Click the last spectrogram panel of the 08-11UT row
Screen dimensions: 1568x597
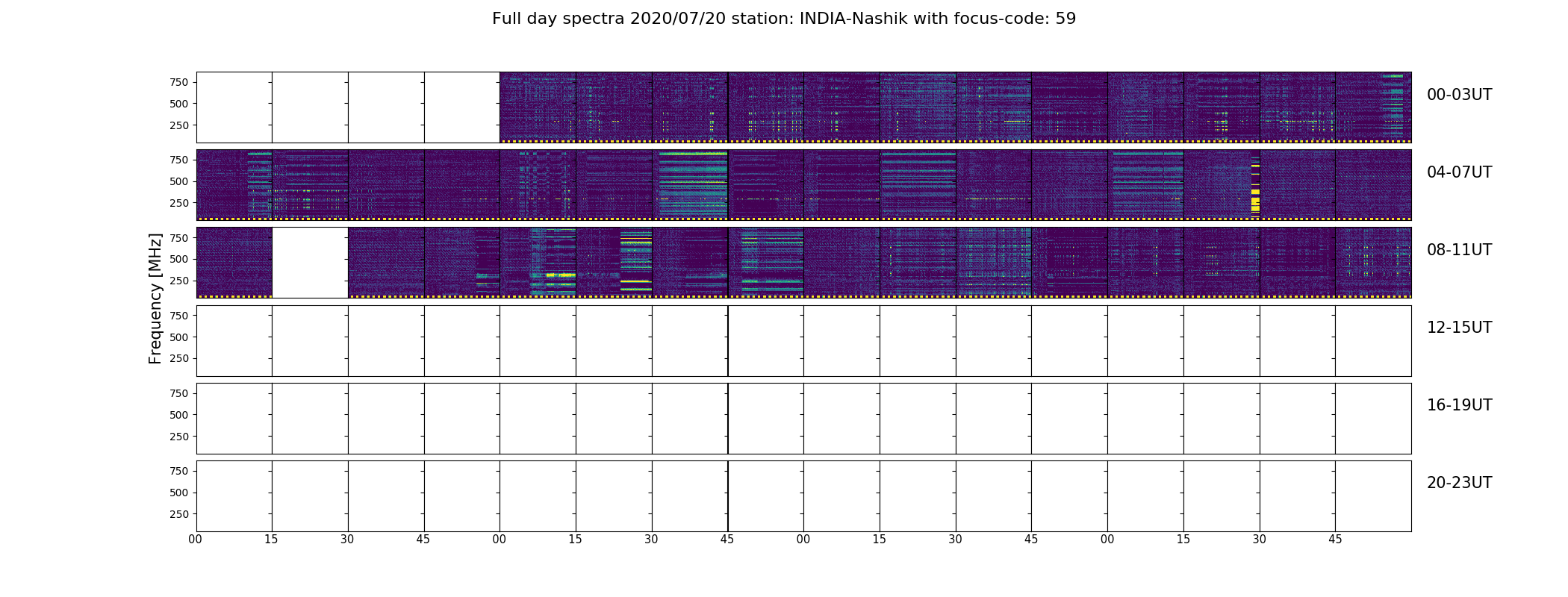pos(1373,263)
